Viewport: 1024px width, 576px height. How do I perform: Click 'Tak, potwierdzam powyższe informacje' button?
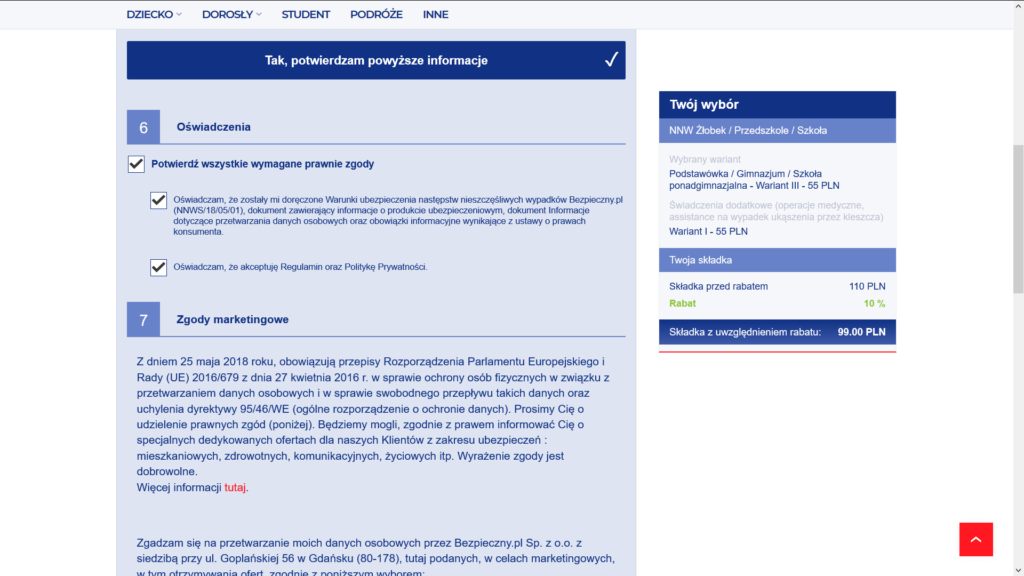[x=376, y=60]
